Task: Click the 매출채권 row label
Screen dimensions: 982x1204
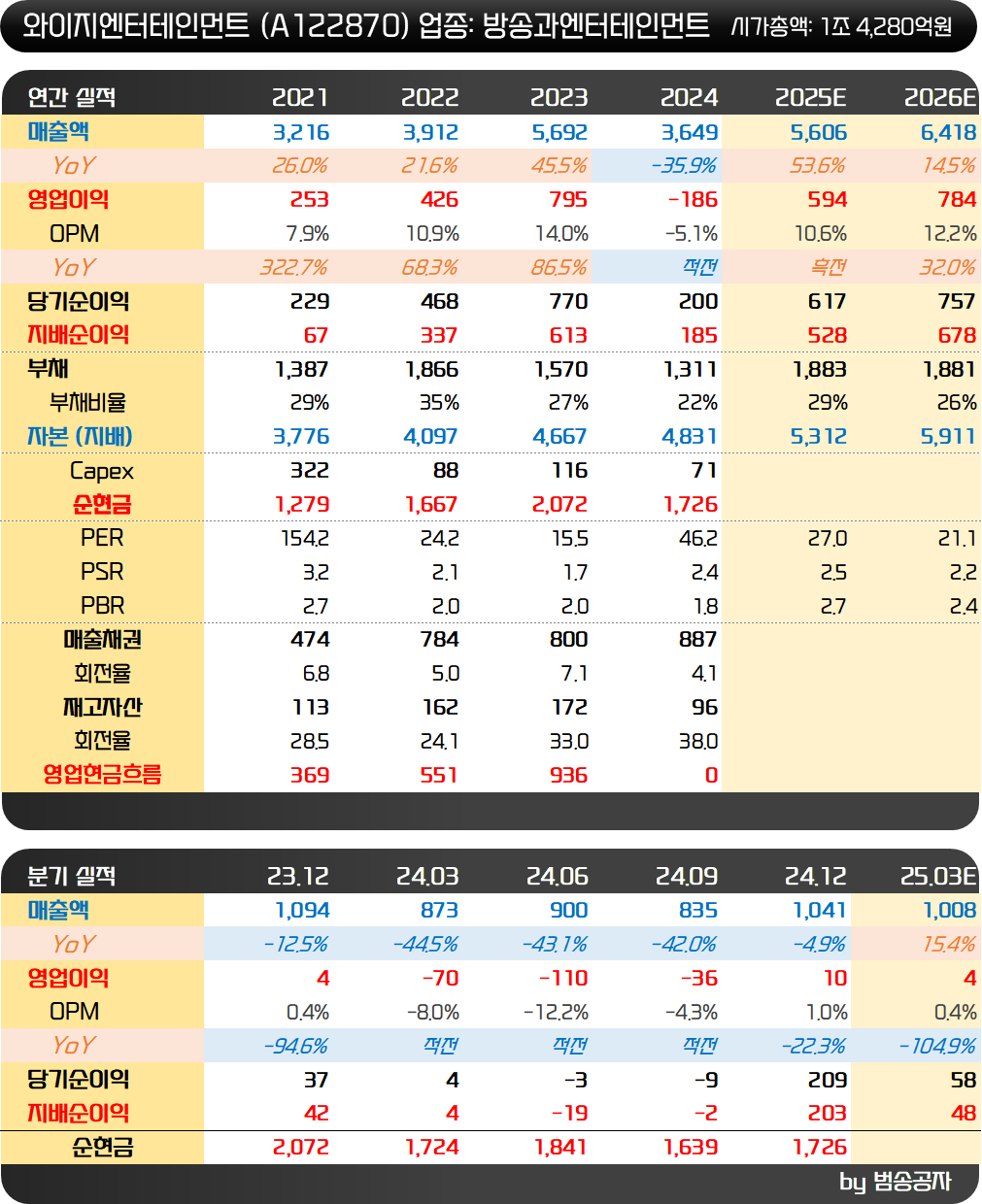Action: point(102,640)
